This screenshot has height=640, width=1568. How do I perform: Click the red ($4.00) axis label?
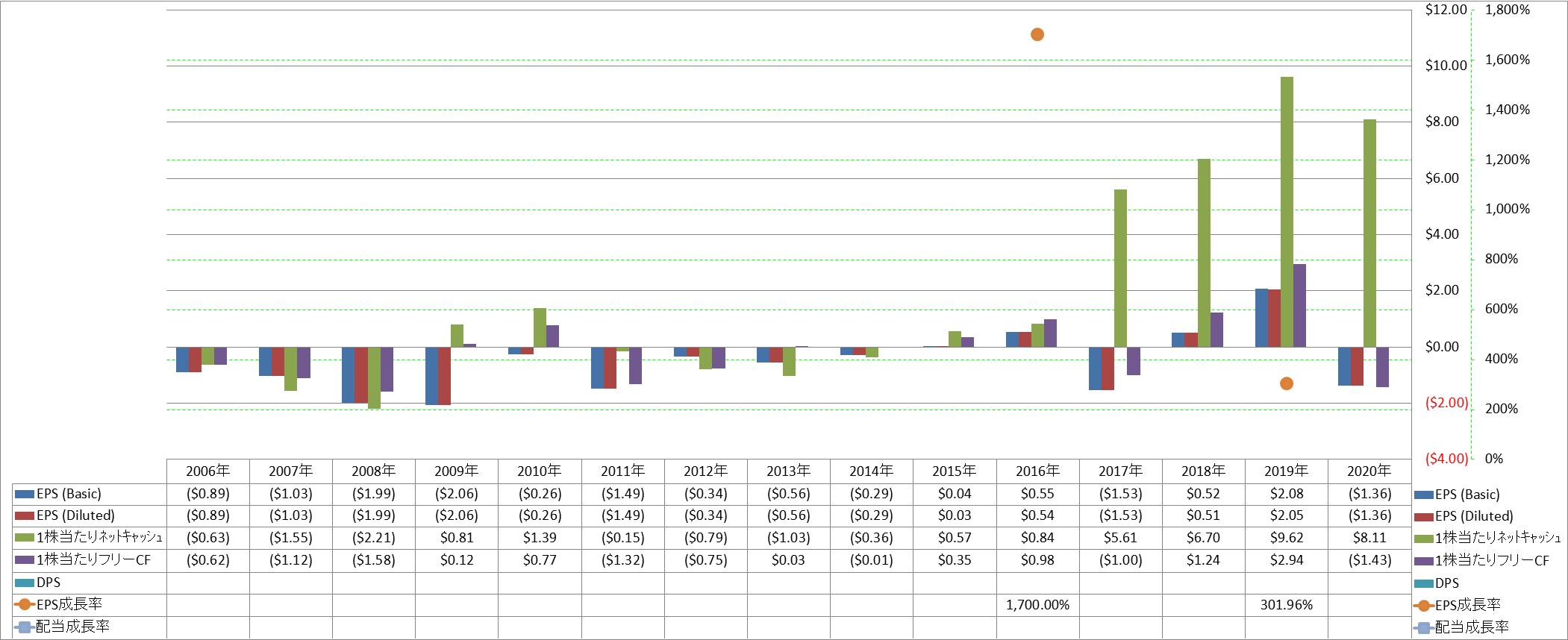[x=1446, y=459]
